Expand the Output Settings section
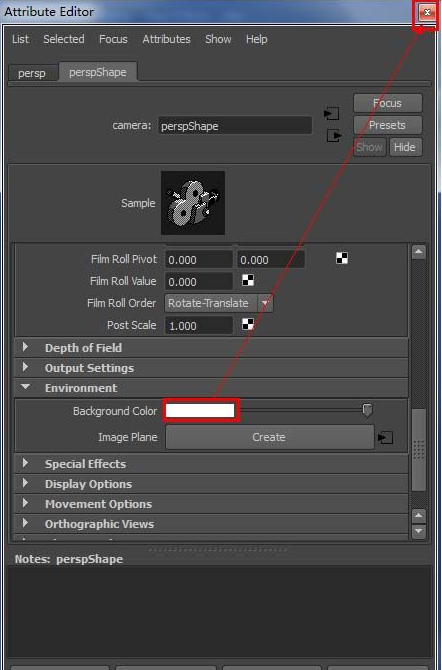Viewport: 442px width, 670px height. pos(211,368)
